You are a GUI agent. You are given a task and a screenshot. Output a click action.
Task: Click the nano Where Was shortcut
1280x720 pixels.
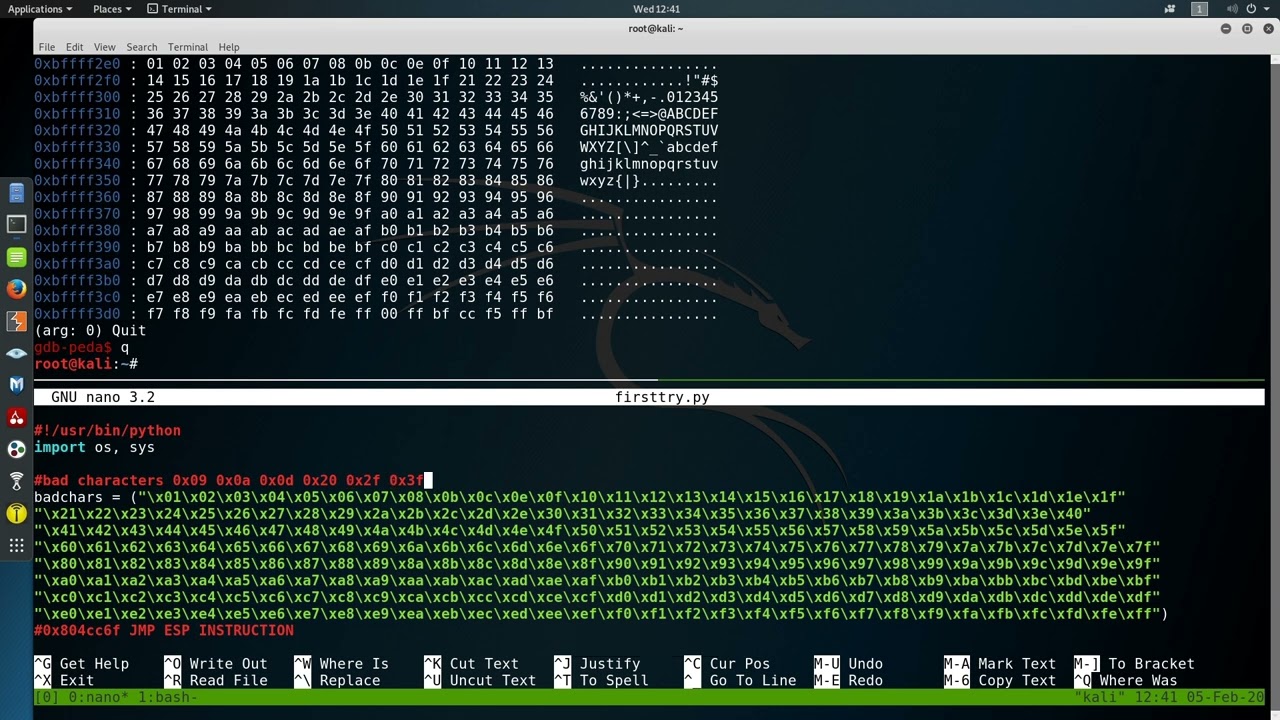click(1125, 681)
